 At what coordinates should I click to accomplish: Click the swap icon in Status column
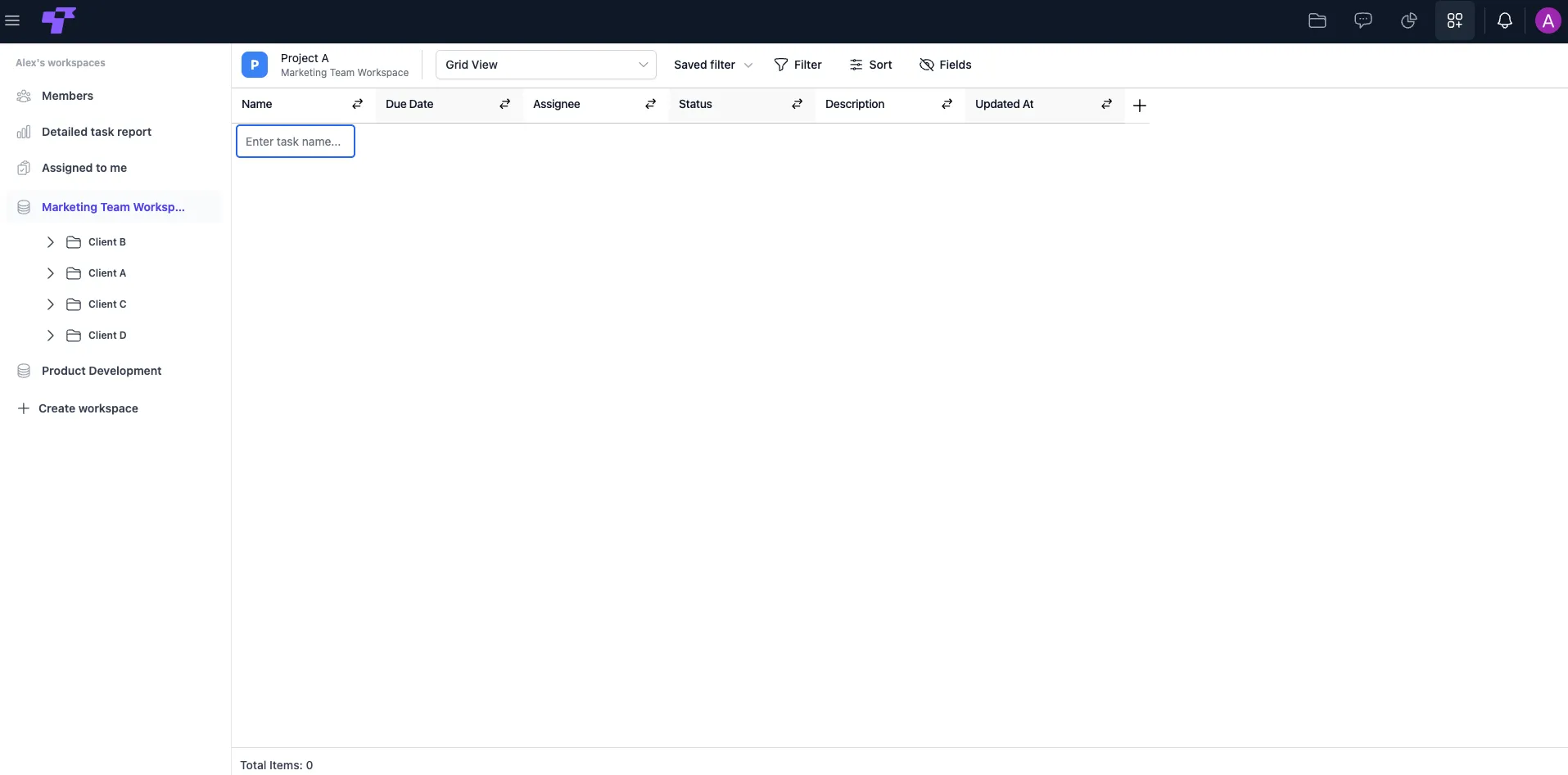pos(798,104)
